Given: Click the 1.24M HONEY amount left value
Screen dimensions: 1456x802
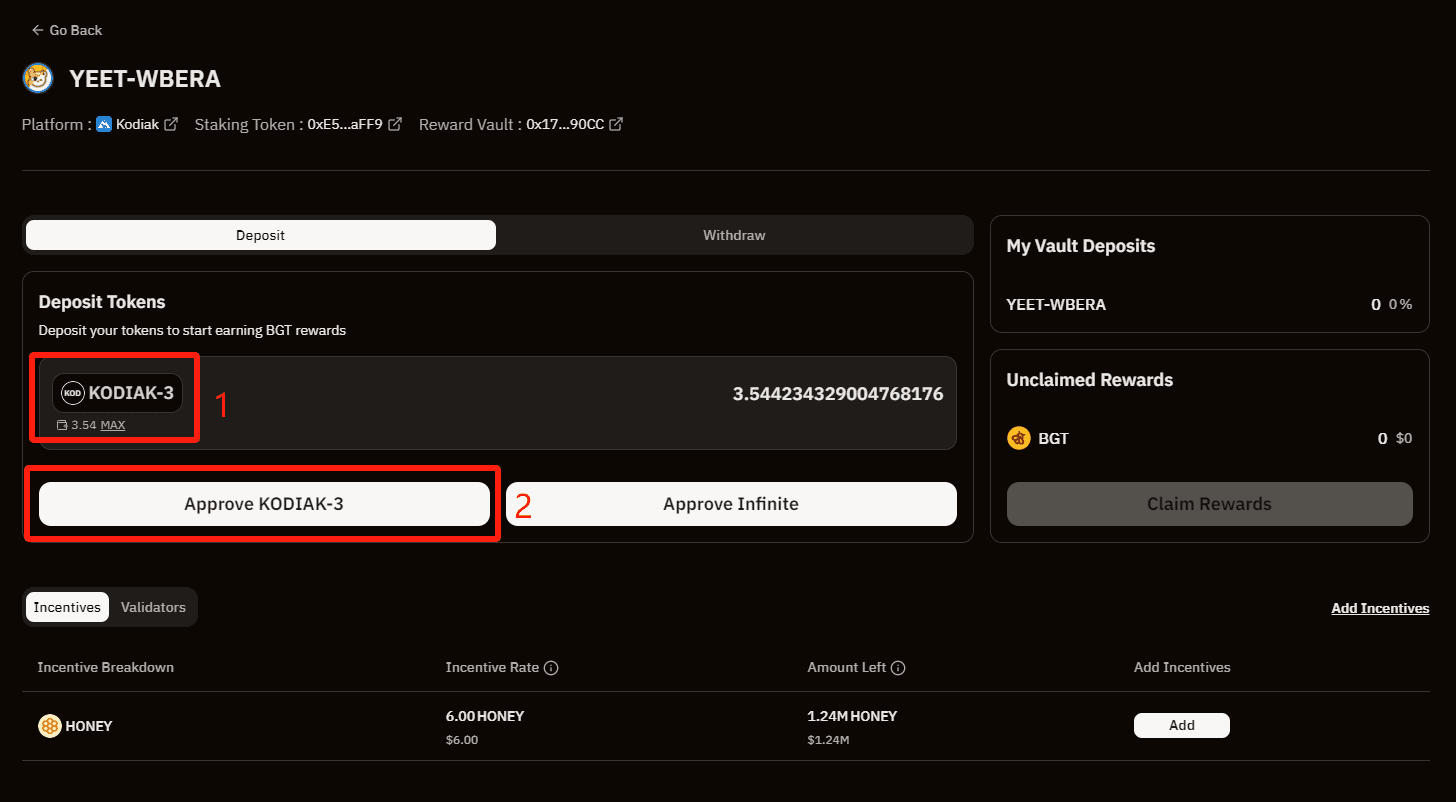Looking at the screenshot, I should 852,716.
